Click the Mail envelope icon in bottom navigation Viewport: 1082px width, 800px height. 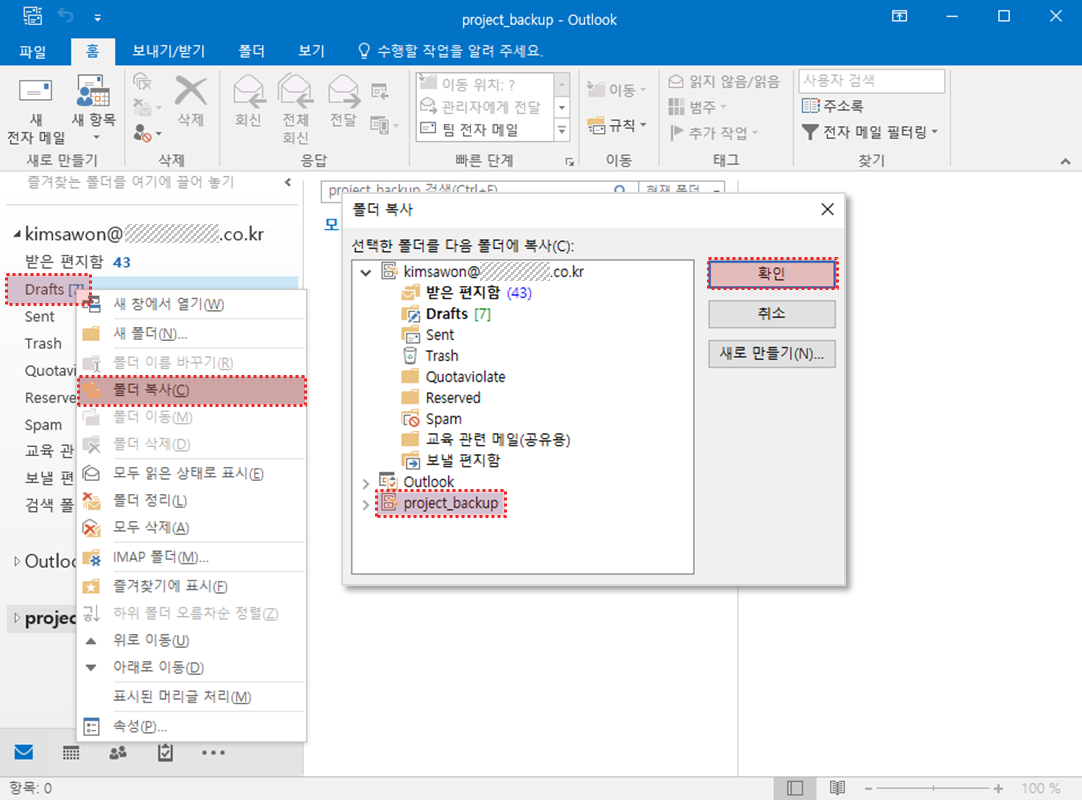tap(24, 752)
